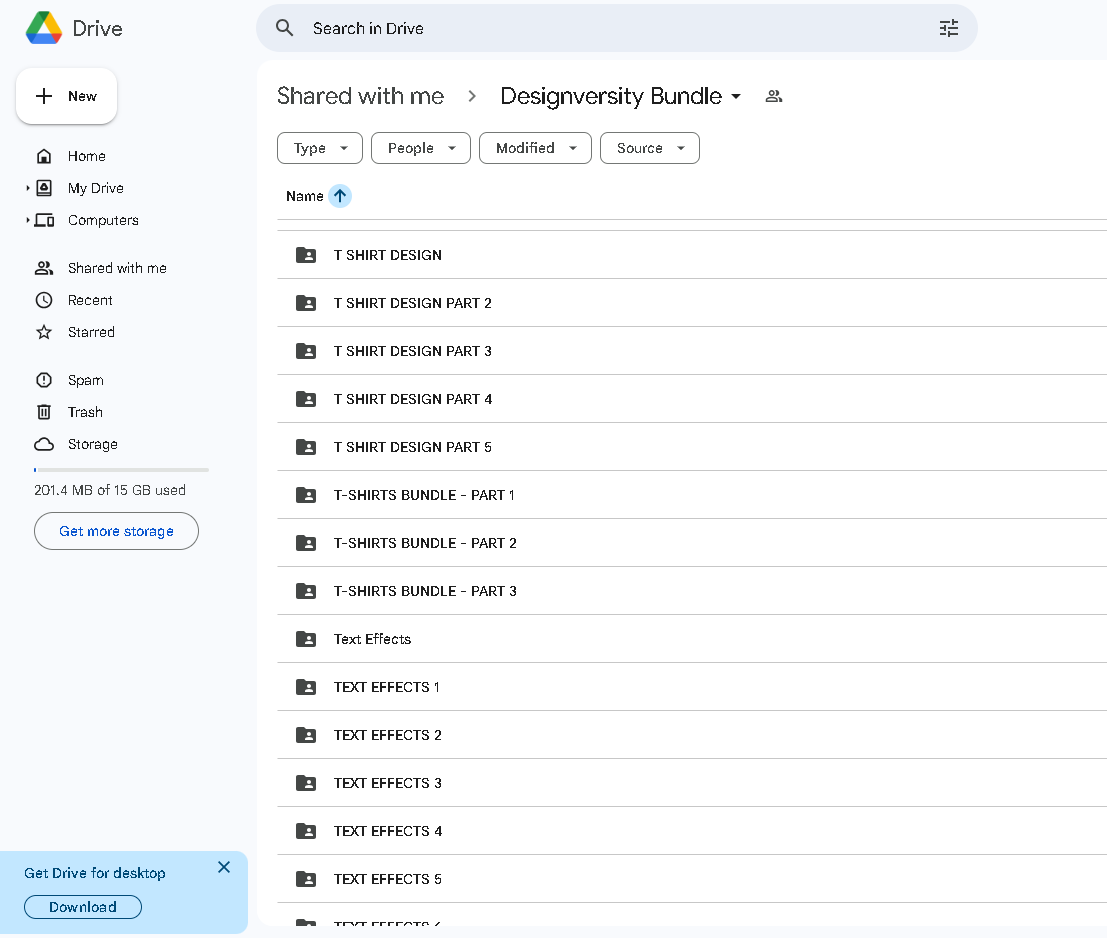1107x938 pixels.
Task: Expand the Computers tree
Action: [28, 220]
